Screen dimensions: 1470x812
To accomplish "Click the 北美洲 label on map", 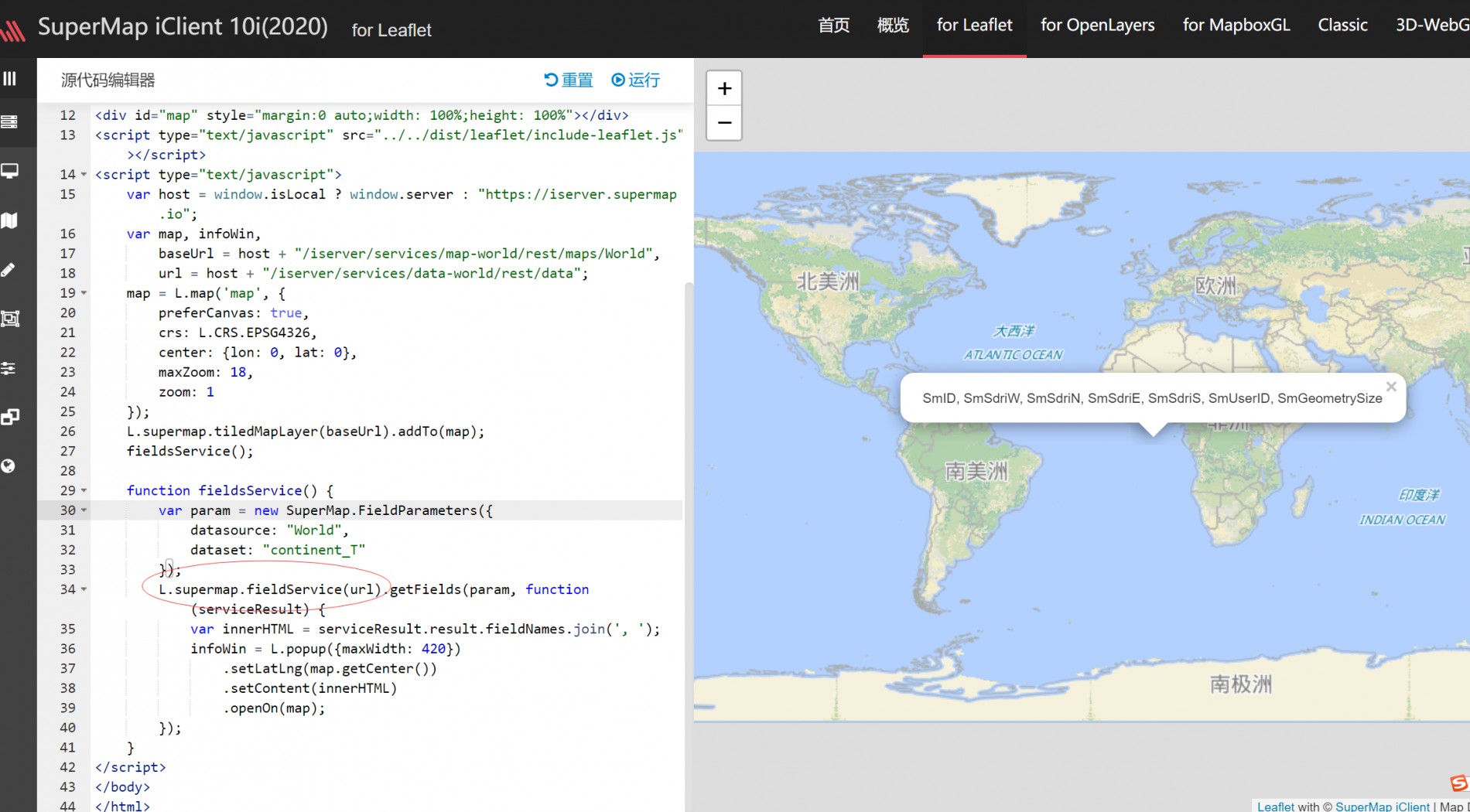I will [828, 281].
